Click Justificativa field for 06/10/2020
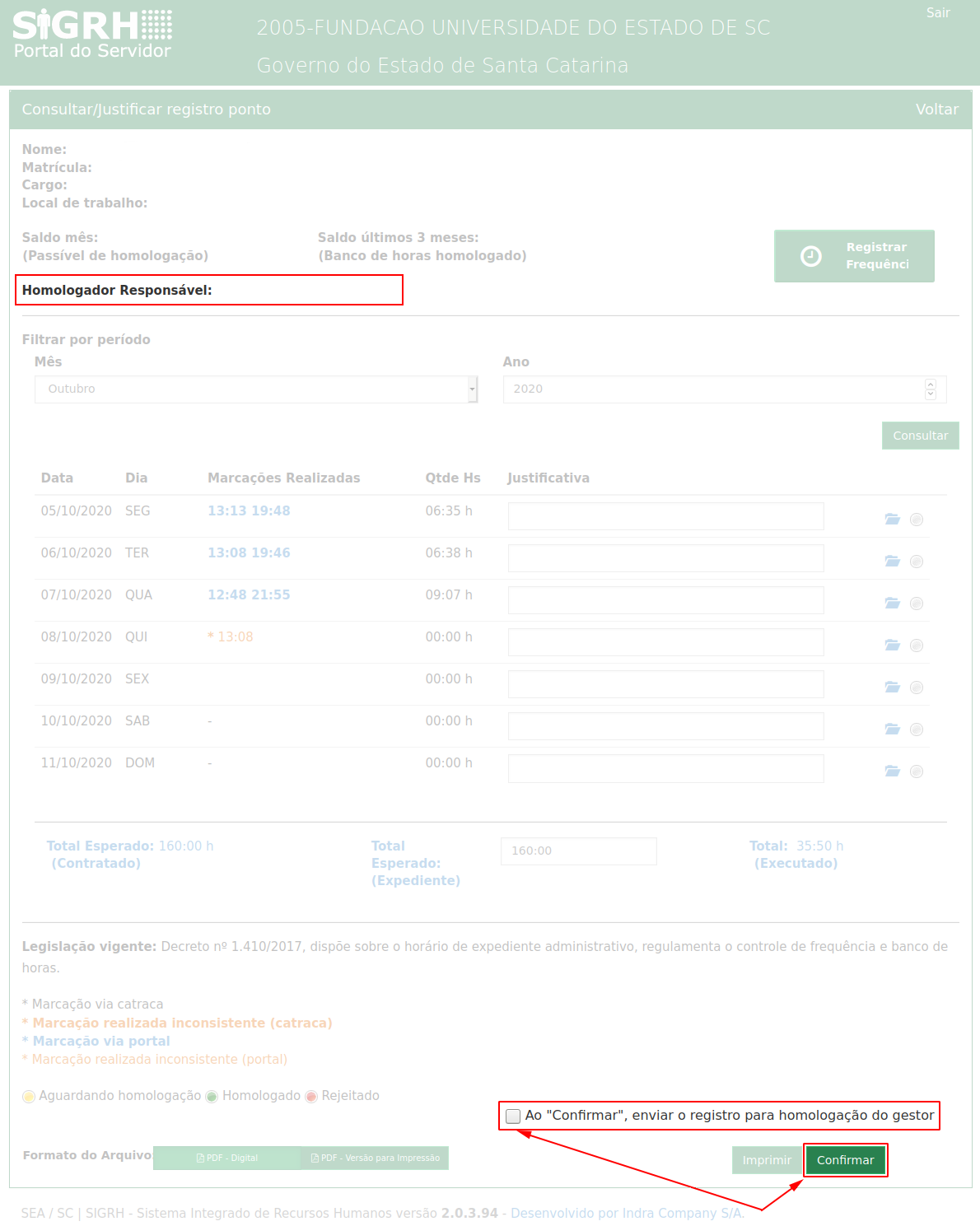Image resolution: width=980 pixels, height=1226 pixels. 665,558
